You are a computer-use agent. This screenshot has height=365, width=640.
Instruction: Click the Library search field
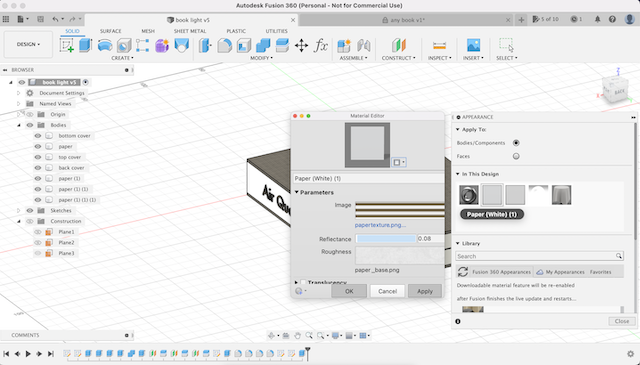539,256
